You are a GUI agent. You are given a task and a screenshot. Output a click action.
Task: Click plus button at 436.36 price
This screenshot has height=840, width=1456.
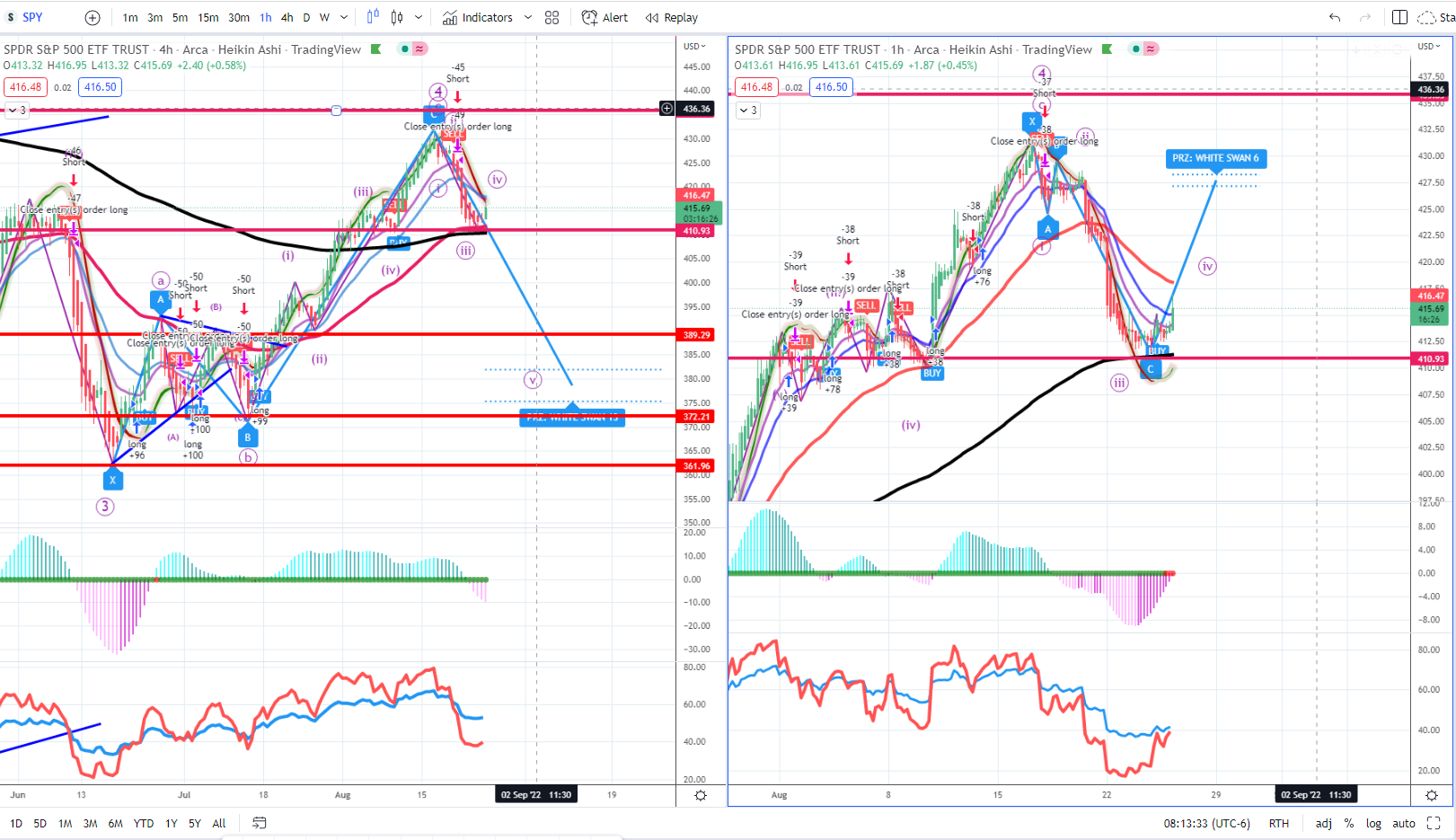coord(666,109)
